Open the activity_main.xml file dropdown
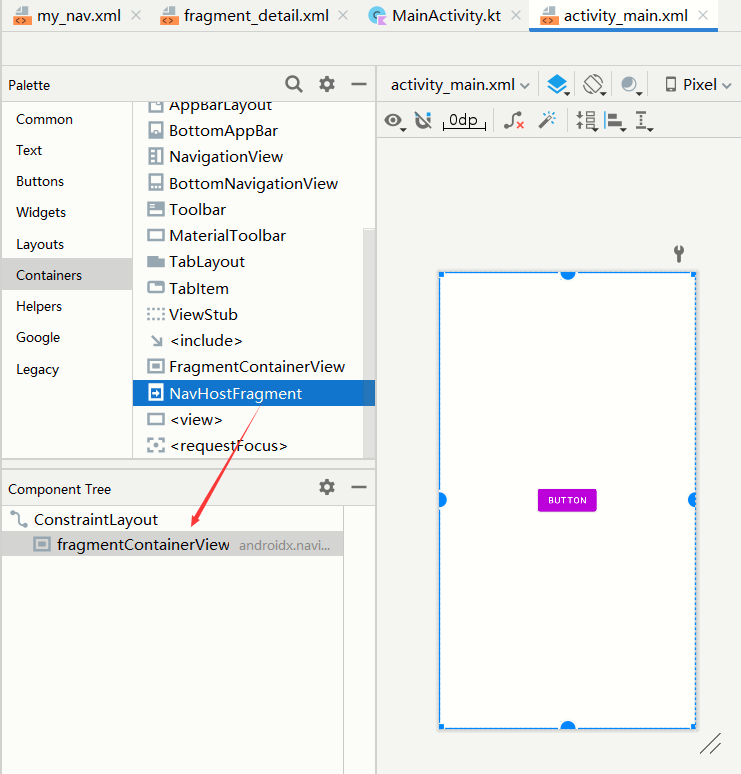The image size is (741, 774). pyautogui.click(x=460, y=85)
